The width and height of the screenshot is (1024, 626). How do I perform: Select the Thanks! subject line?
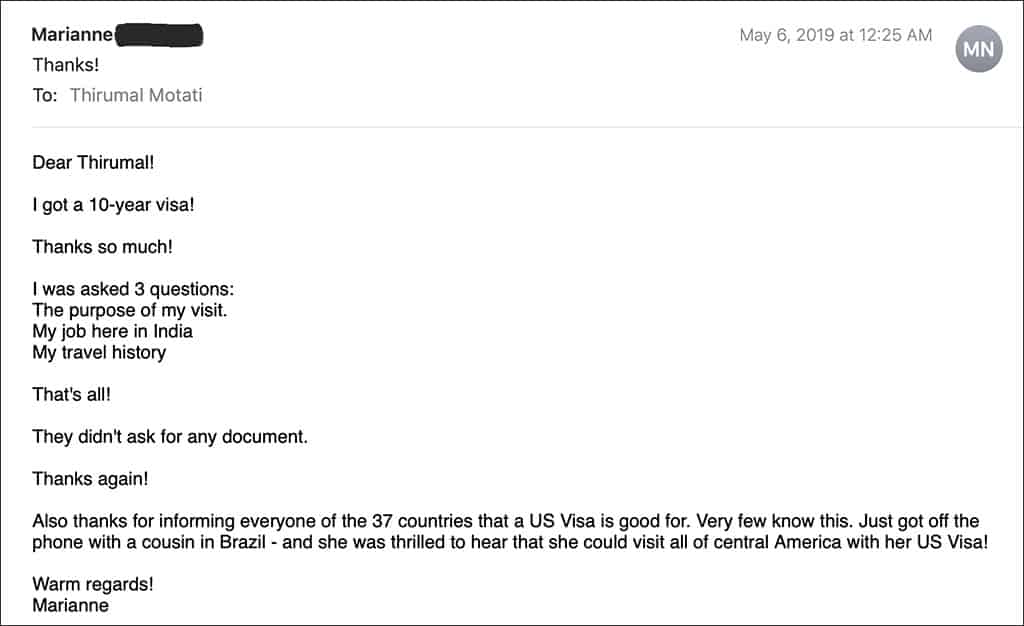point(66,65)
